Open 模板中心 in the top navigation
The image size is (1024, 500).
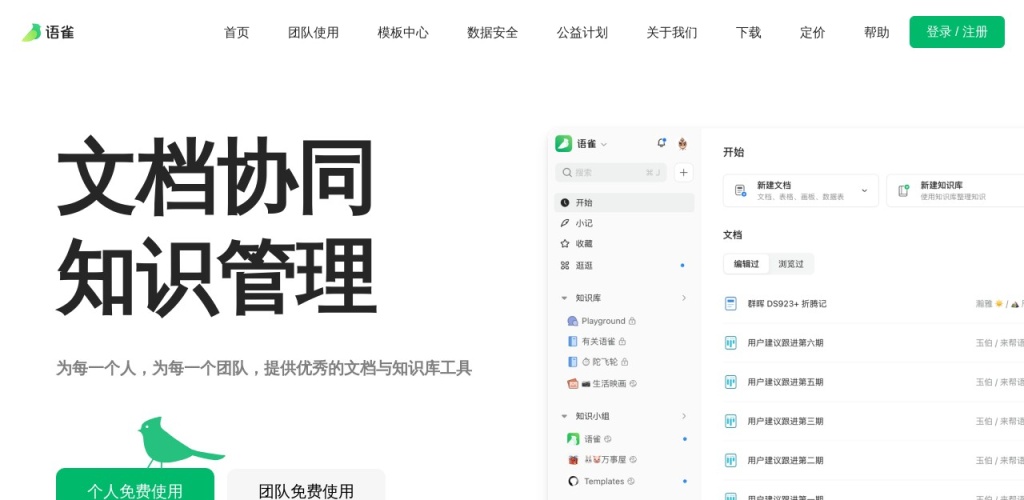pos(403,32)
